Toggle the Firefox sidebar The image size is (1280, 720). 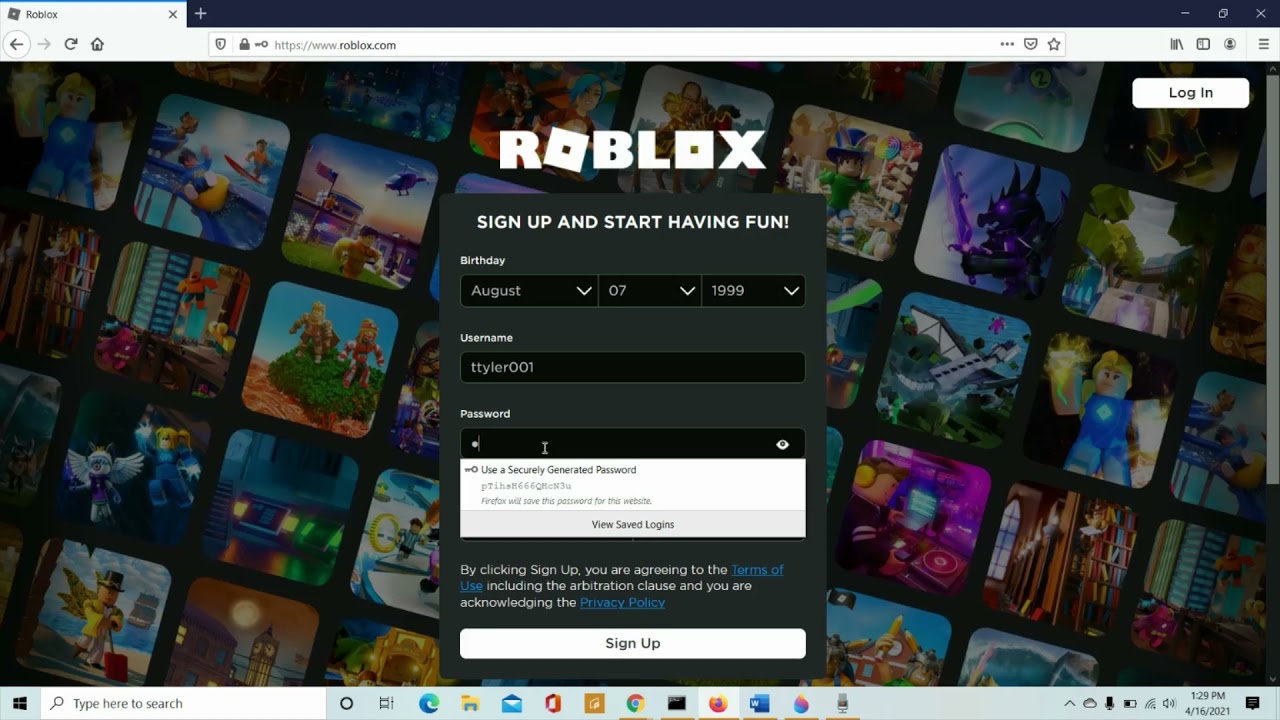click(1203, 44)
